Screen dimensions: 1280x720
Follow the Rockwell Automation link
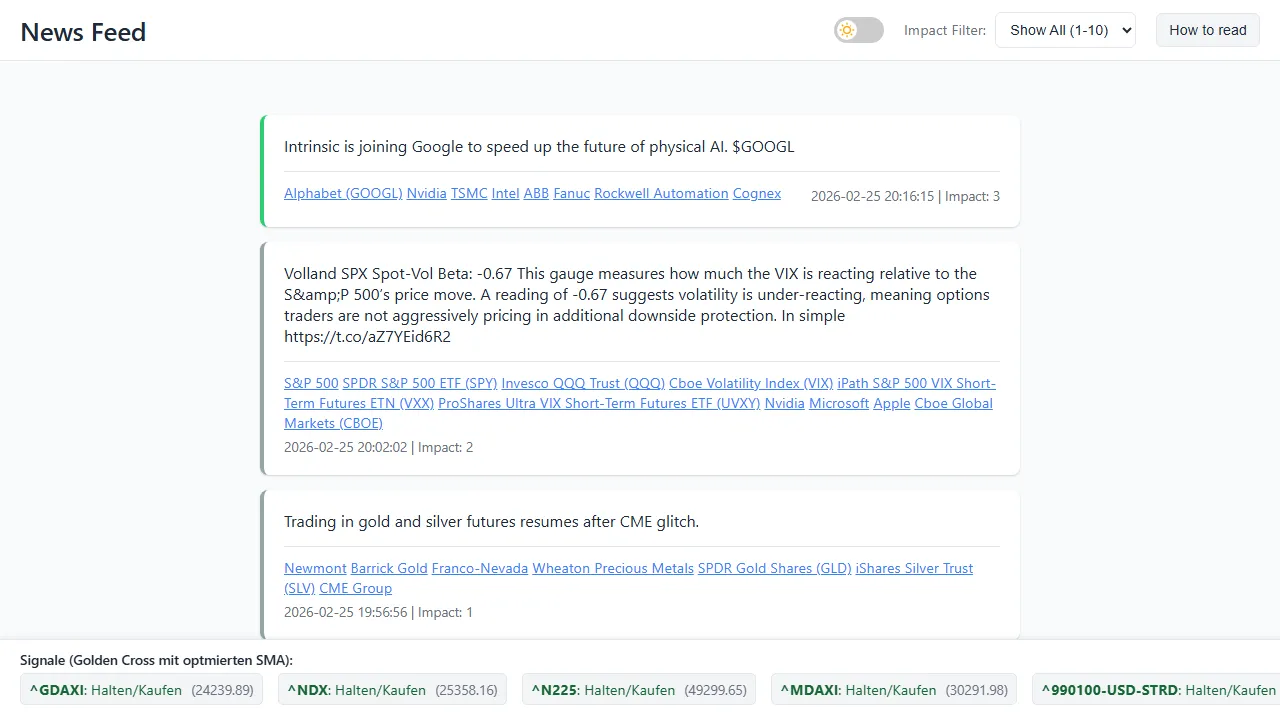(661, 193)
